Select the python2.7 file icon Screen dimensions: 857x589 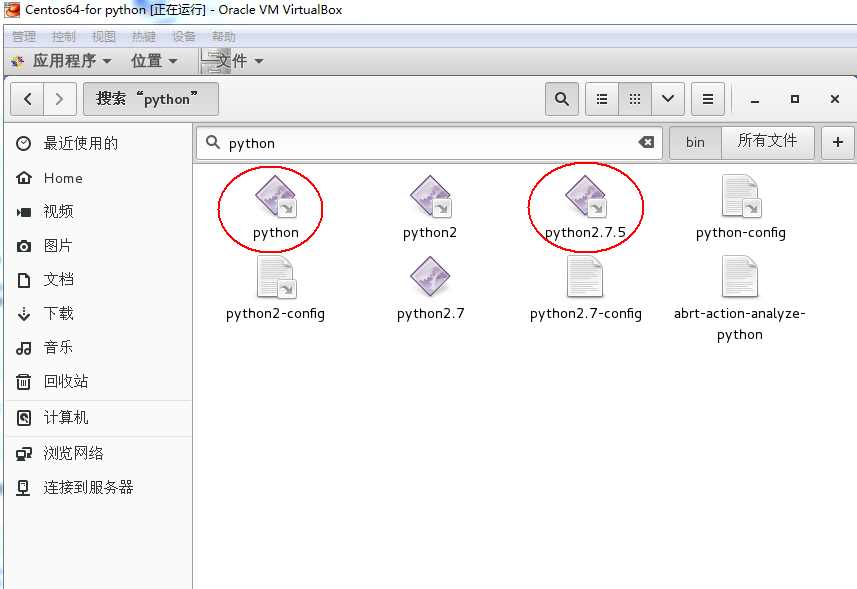pos(430,276)
